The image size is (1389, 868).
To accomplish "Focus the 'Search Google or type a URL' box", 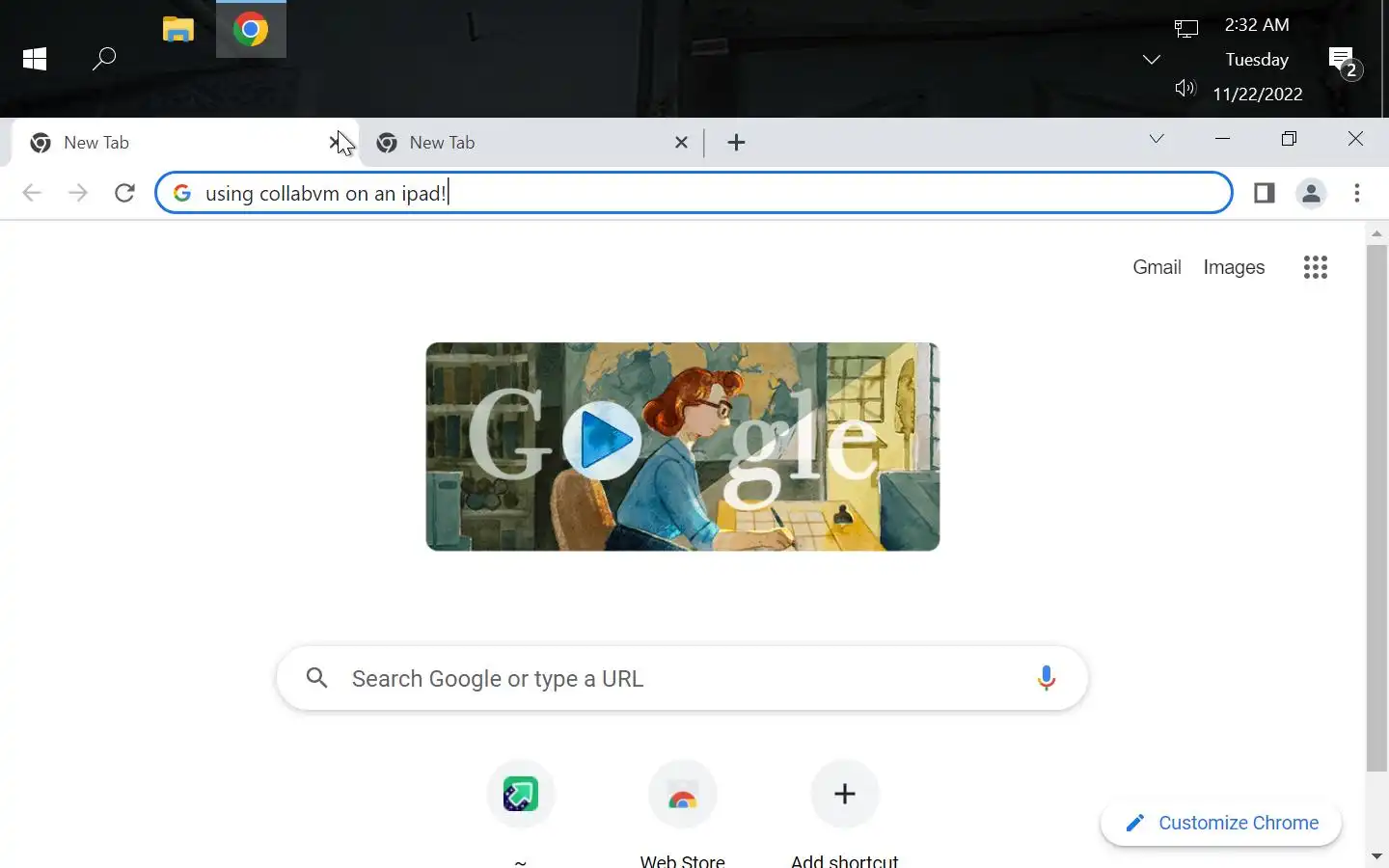I will click(682, 679).
